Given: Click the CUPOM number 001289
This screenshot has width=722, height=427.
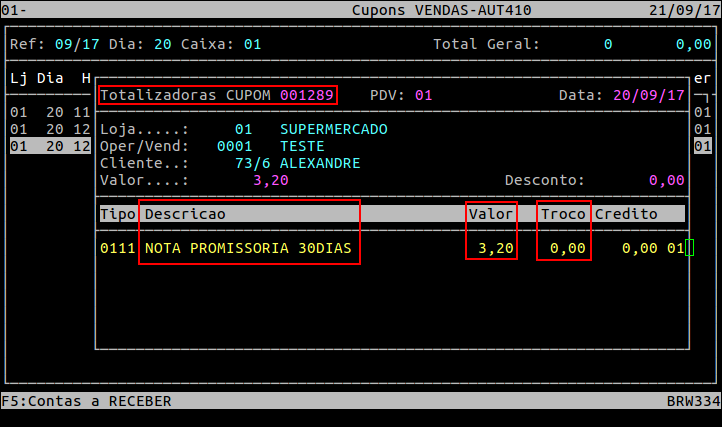Looking at the screenshot, I should [x=306, y=95].
